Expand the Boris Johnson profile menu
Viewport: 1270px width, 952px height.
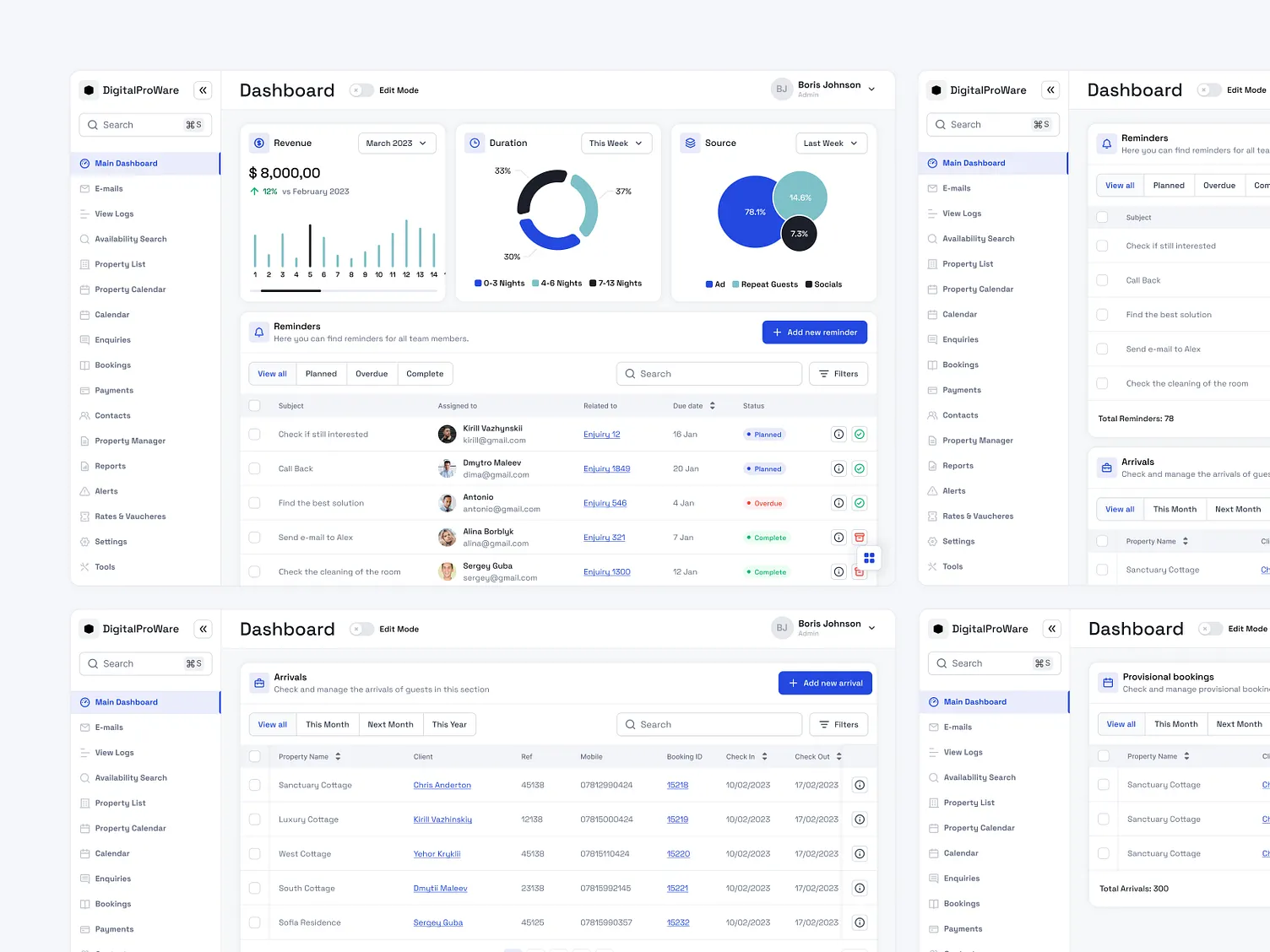[x=871, y=89]
